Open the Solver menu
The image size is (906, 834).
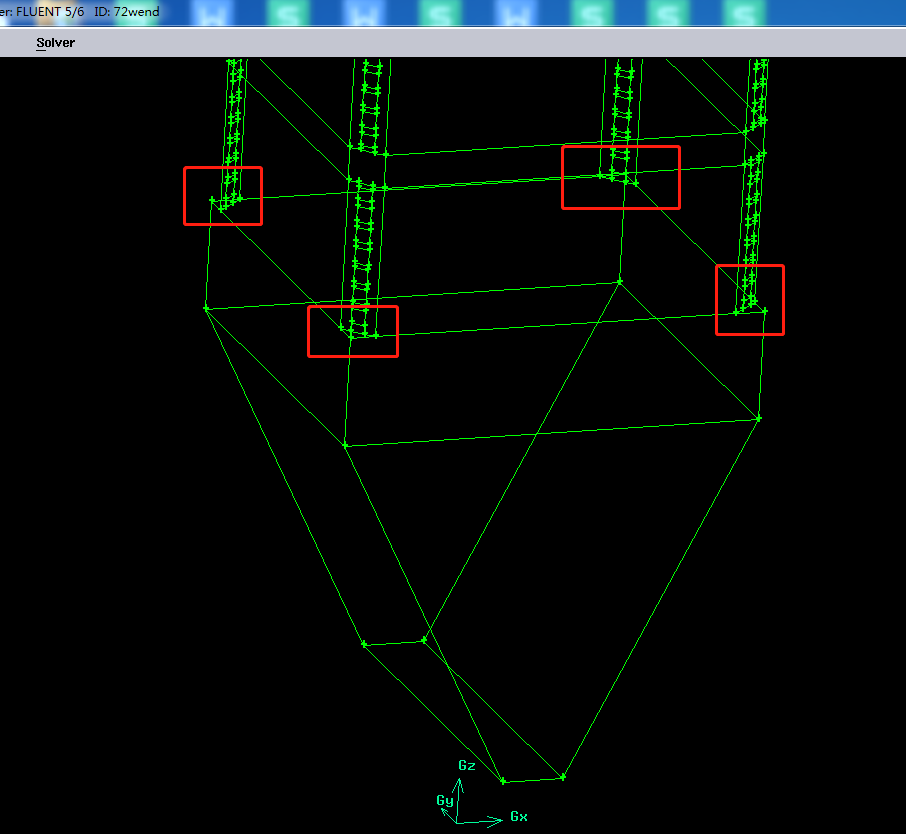click(55, 43)
